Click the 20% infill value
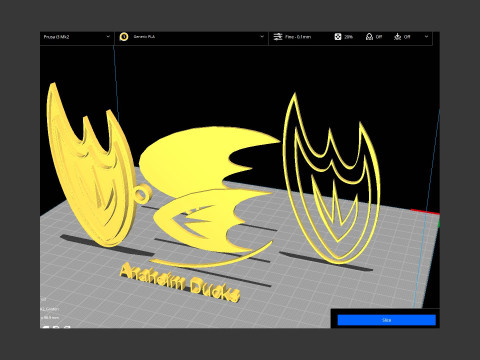 point(348,37)
